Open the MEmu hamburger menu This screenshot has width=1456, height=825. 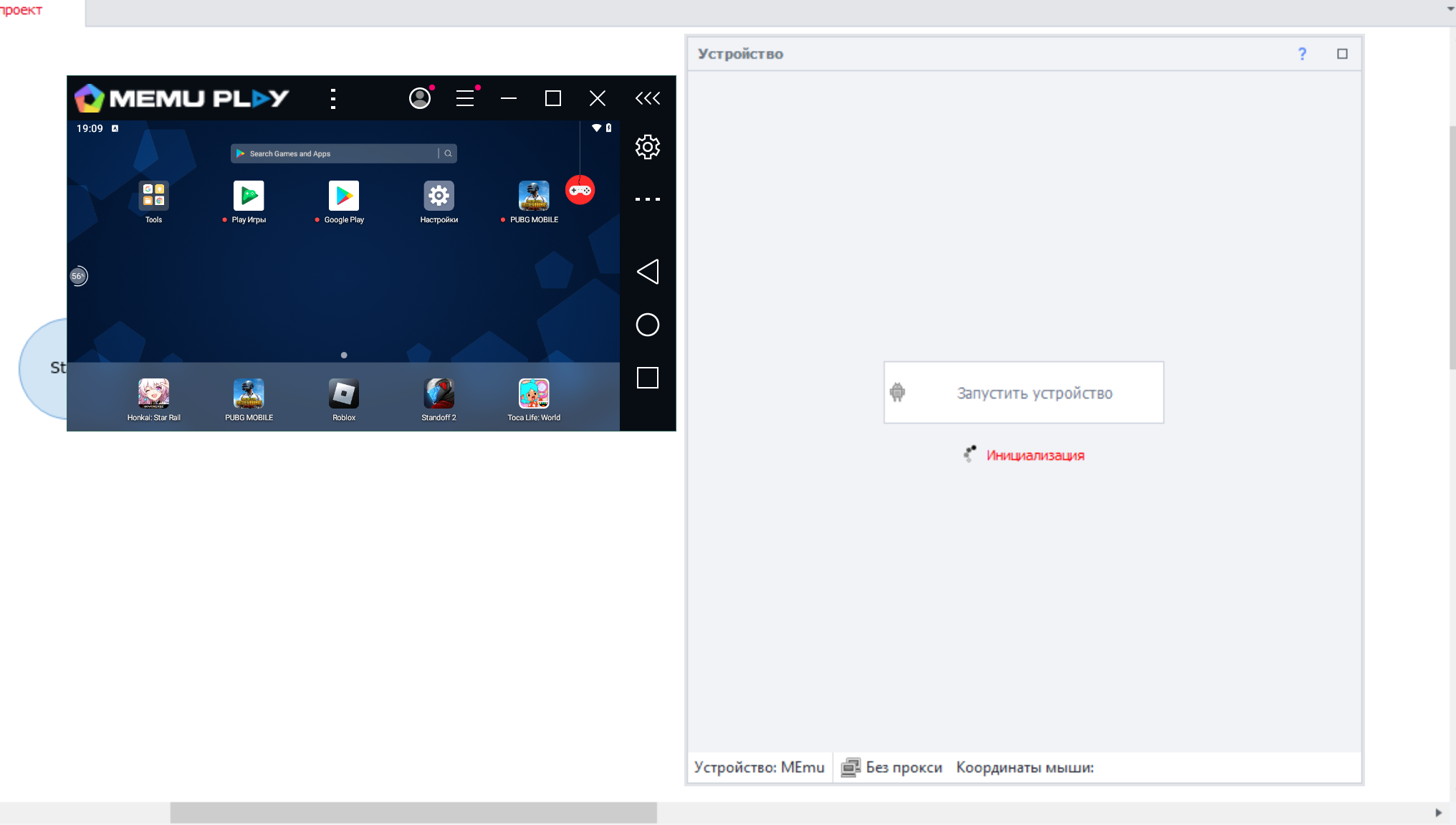coord(465,98)
